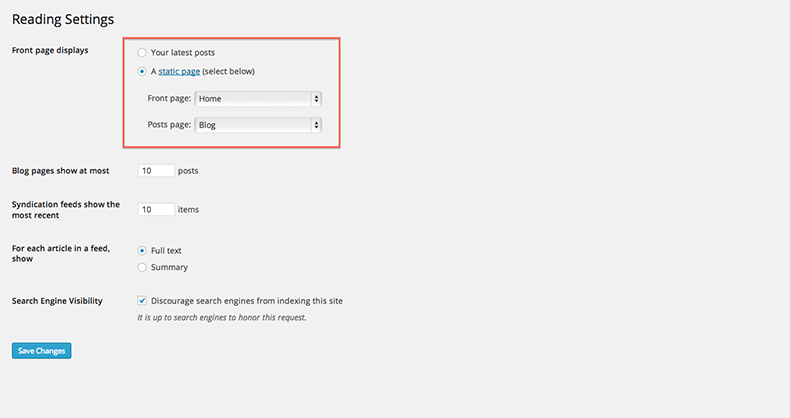Switch feed display to Summary radio button
790x418 pixels.
coord(142,267)
